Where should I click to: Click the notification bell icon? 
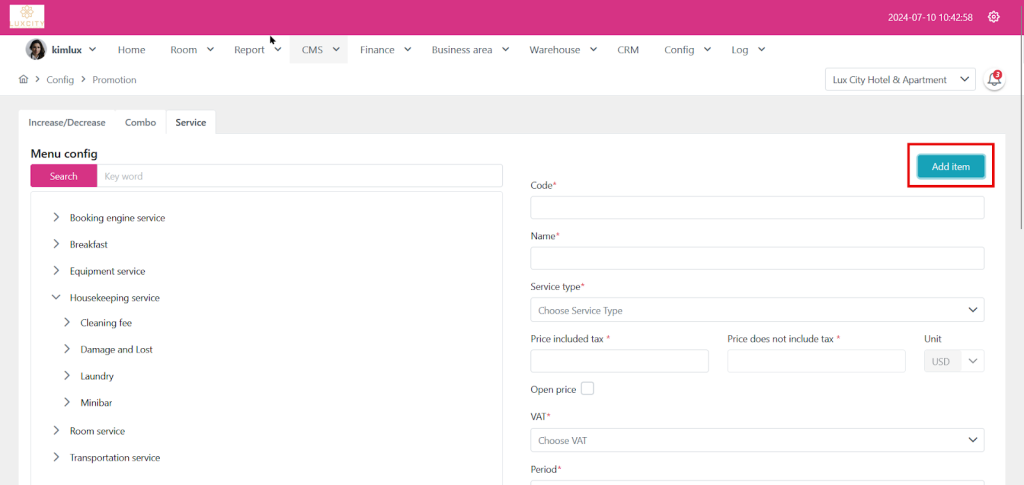click(x=994, y=80)
